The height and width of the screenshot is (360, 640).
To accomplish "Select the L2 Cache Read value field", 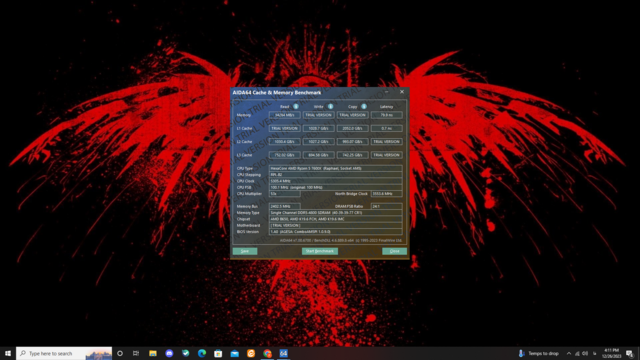I will [x=284, y=142].
